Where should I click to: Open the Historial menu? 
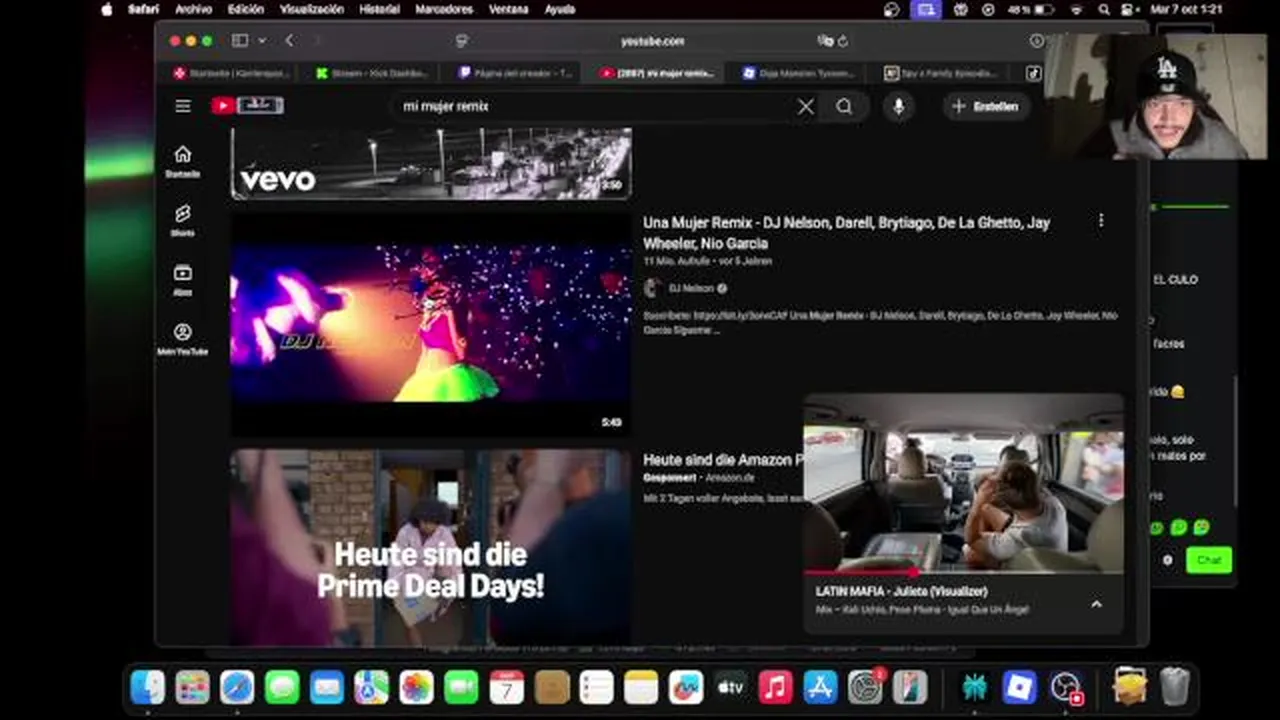coord(379,9)
